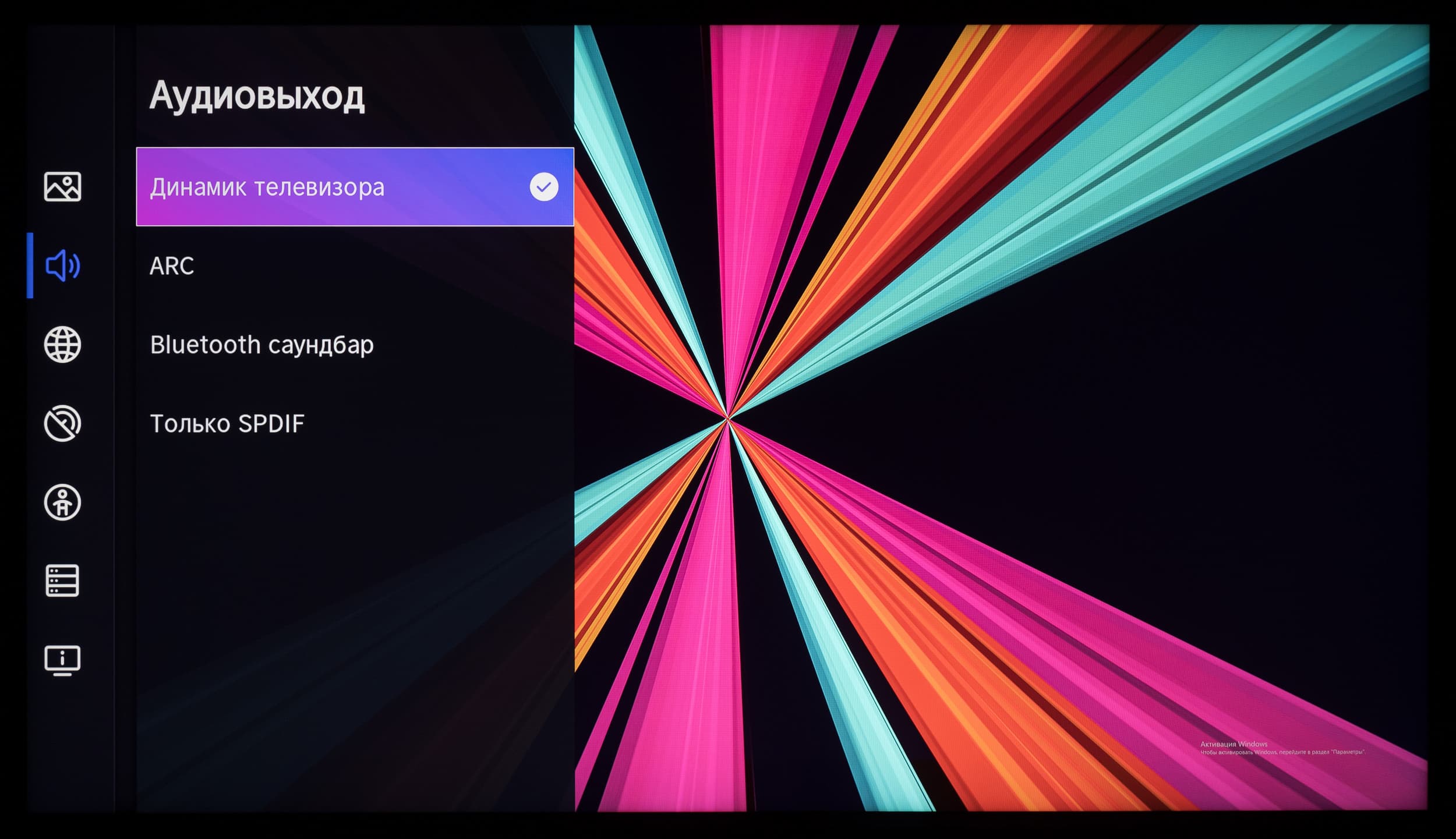The image size is (1456, 839).
Task: Select ARC as audio output
Action: pos(172,266)
